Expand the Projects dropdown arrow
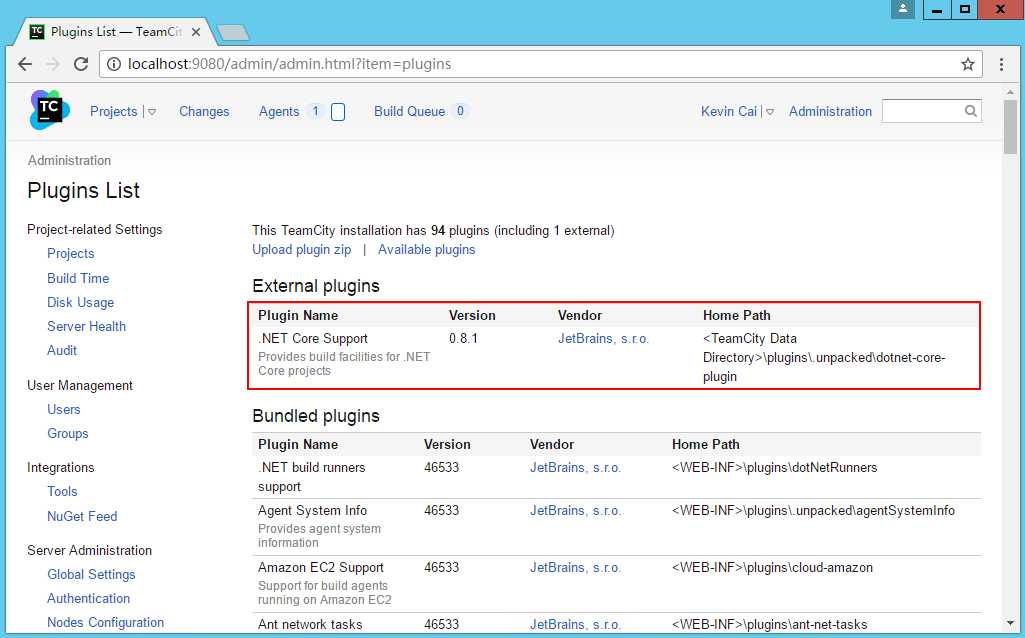This screenshot has height=638, width=1025. (x=152, y=112)
